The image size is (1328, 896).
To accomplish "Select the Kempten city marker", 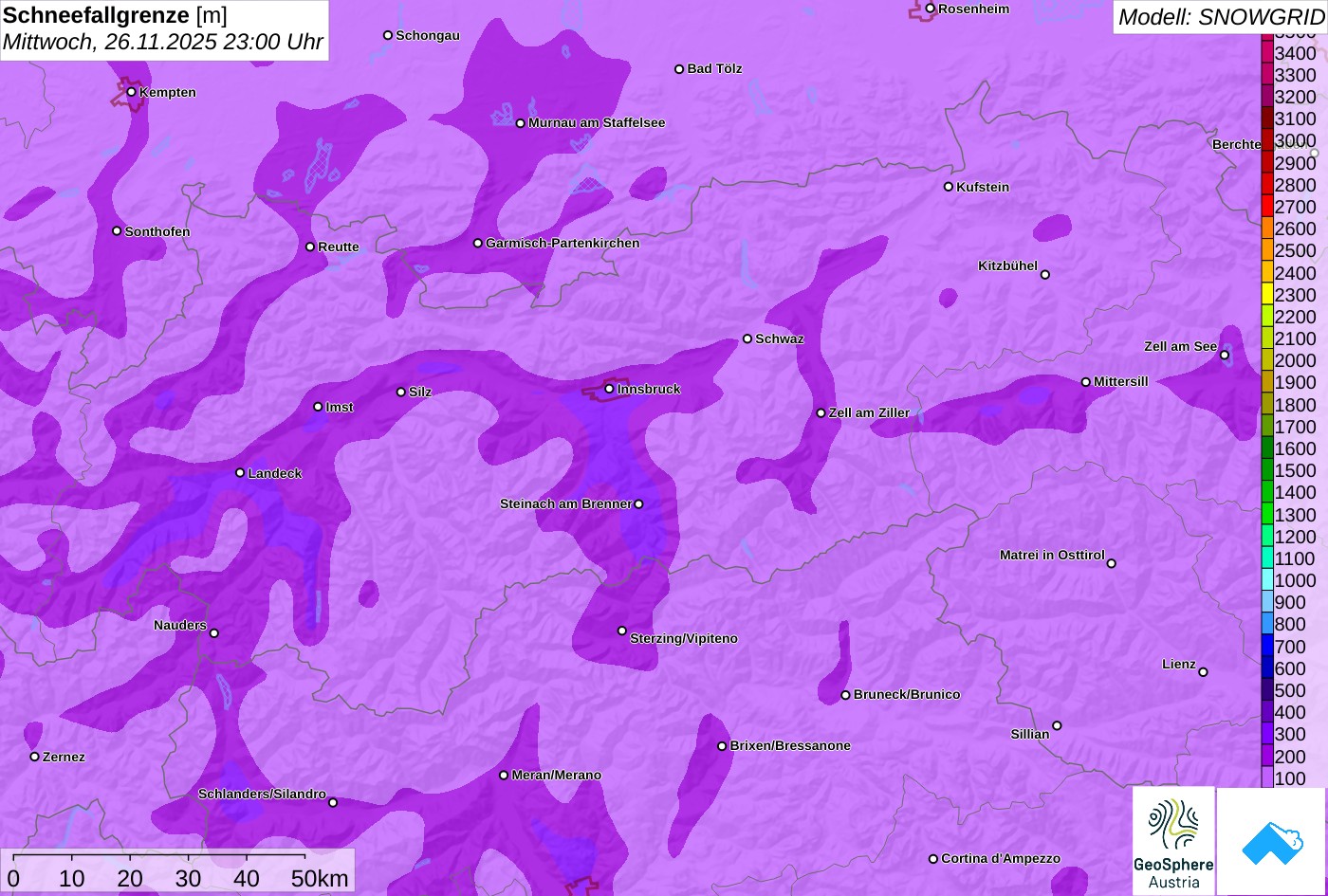I will [132, 92].
